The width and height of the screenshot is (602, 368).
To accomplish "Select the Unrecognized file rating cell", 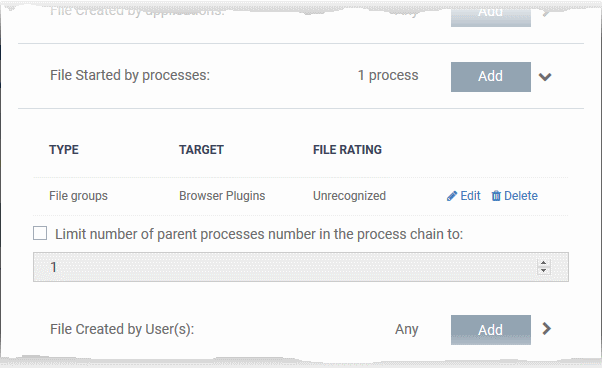I will [x=349, y=196].
